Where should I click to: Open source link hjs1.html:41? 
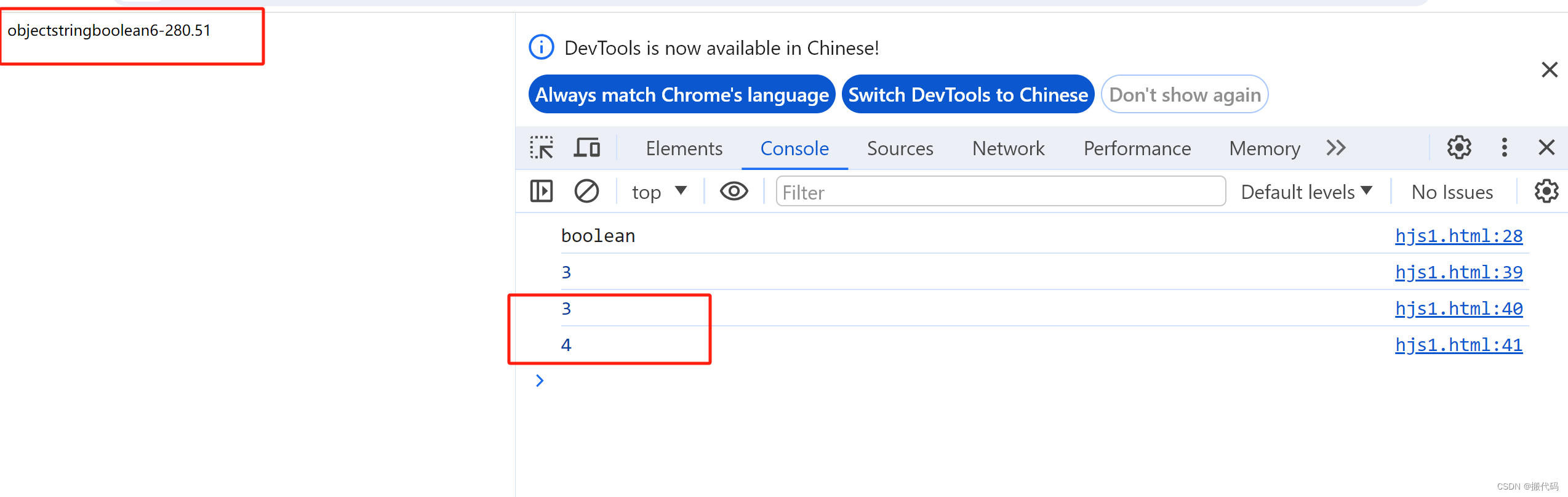click(x=1458, y=345)
